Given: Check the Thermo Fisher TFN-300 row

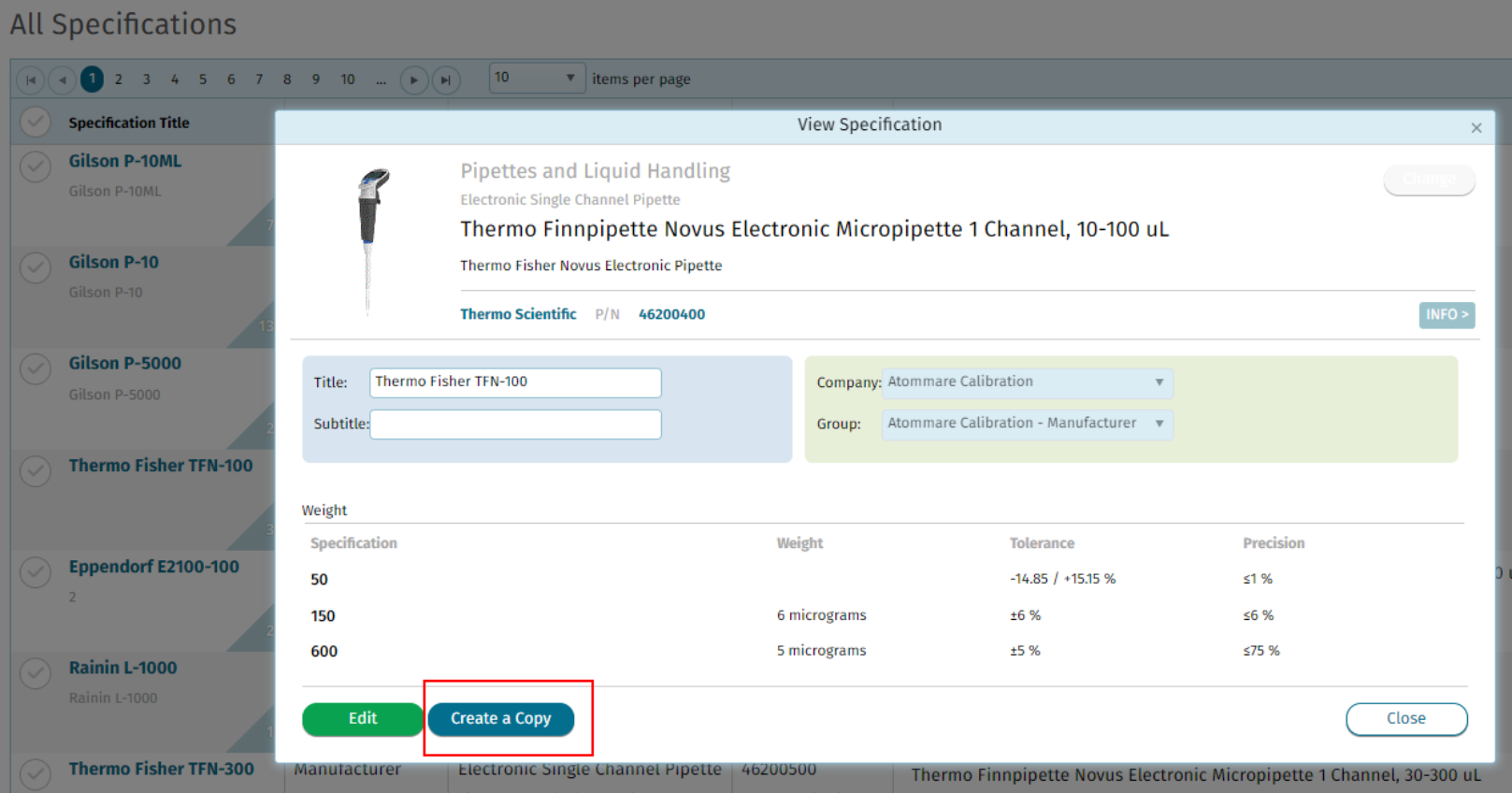Looking at the screenshot, I should click(x=36, y=773).
